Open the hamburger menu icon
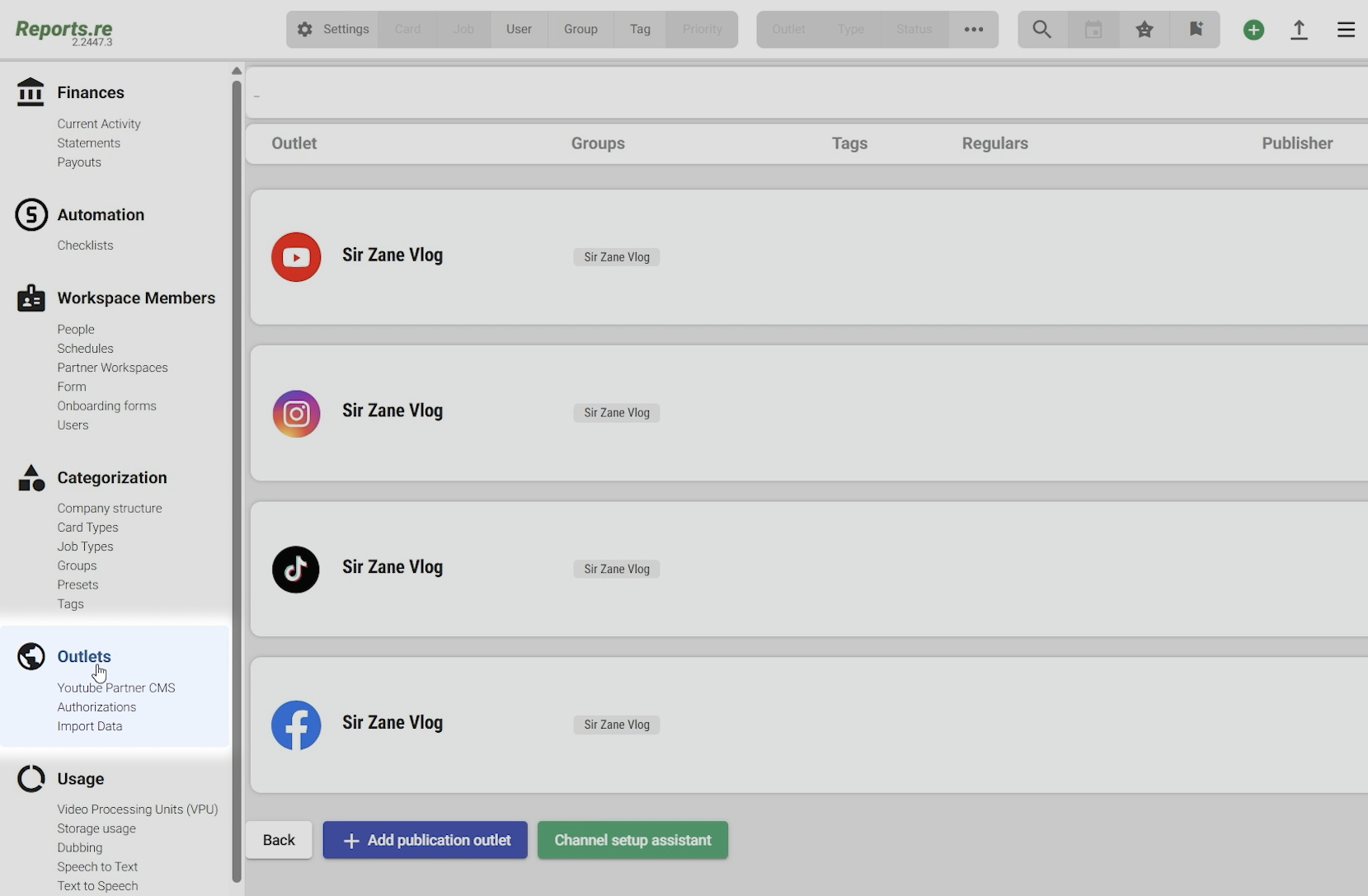1368x896 pixels. (1346, 30)
